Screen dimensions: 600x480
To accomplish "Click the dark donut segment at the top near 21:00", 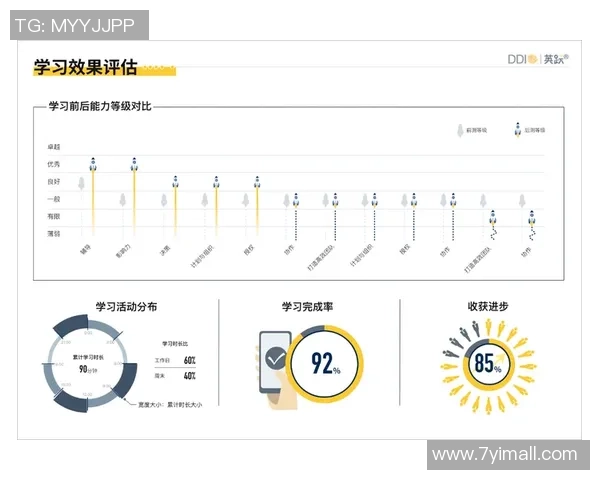I will pos(72,326).
